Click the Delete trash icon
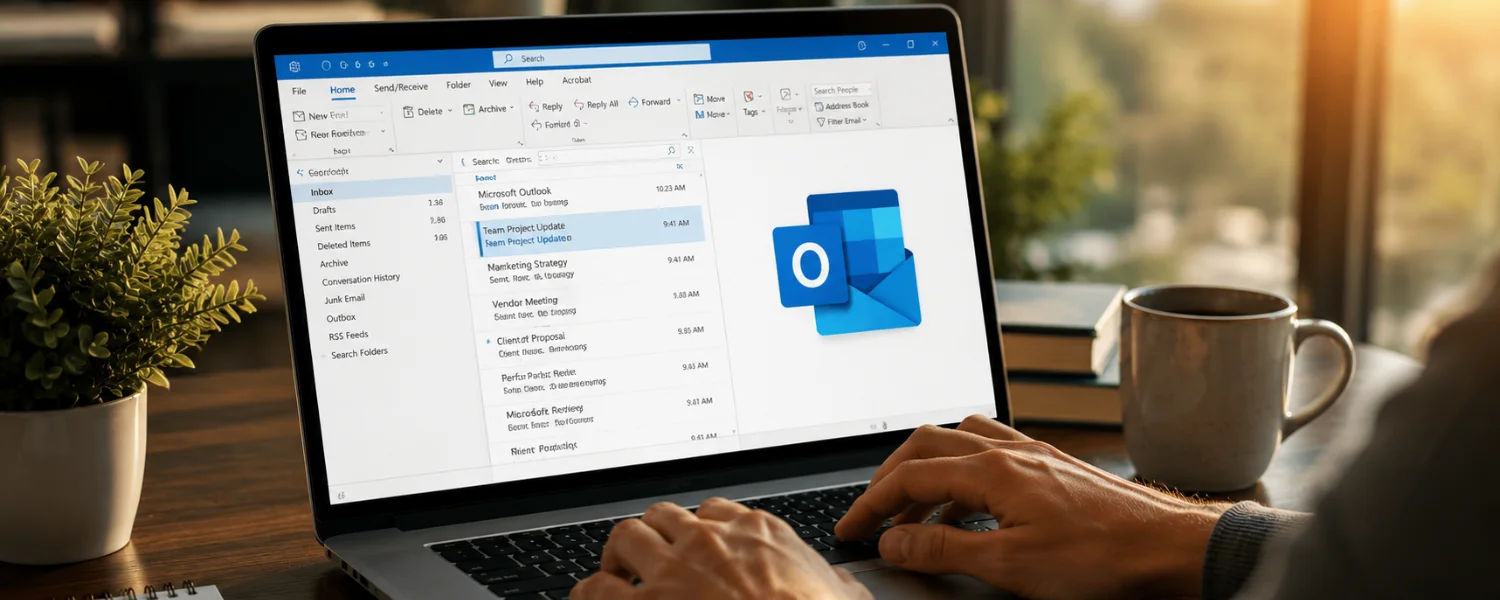Viewport: 1500px width, 600px height. click(x=408, y=112)
